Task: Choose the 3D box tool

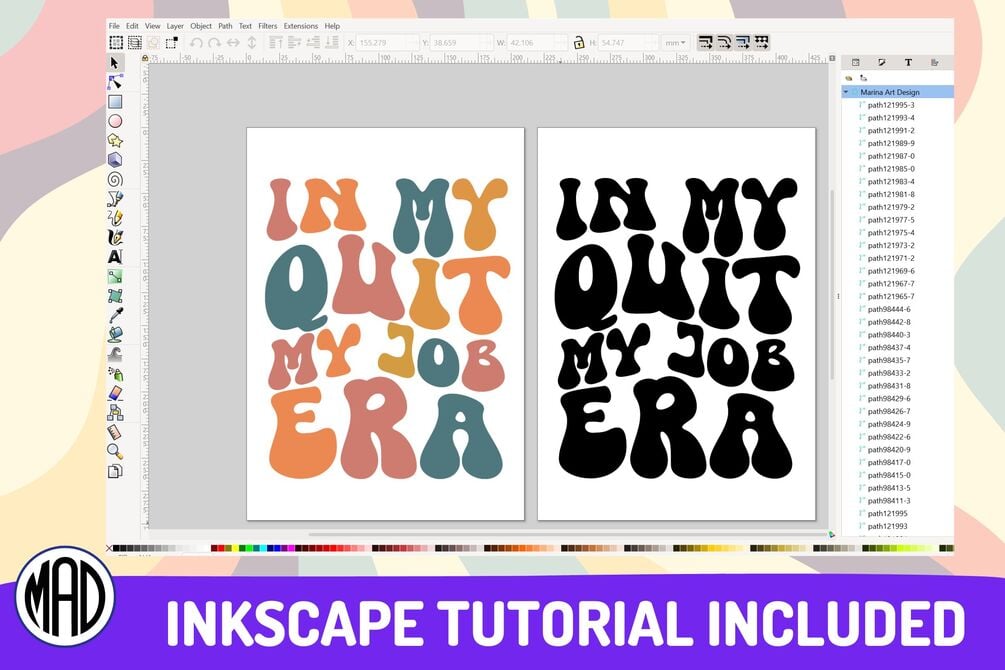Action: coord(115,160)
